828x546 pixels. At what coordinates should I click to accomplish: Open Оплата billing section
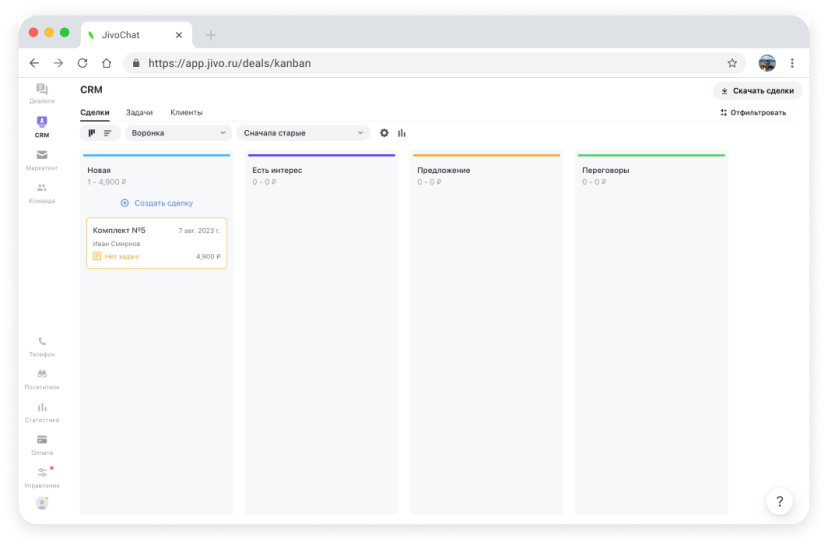(42, 444)
